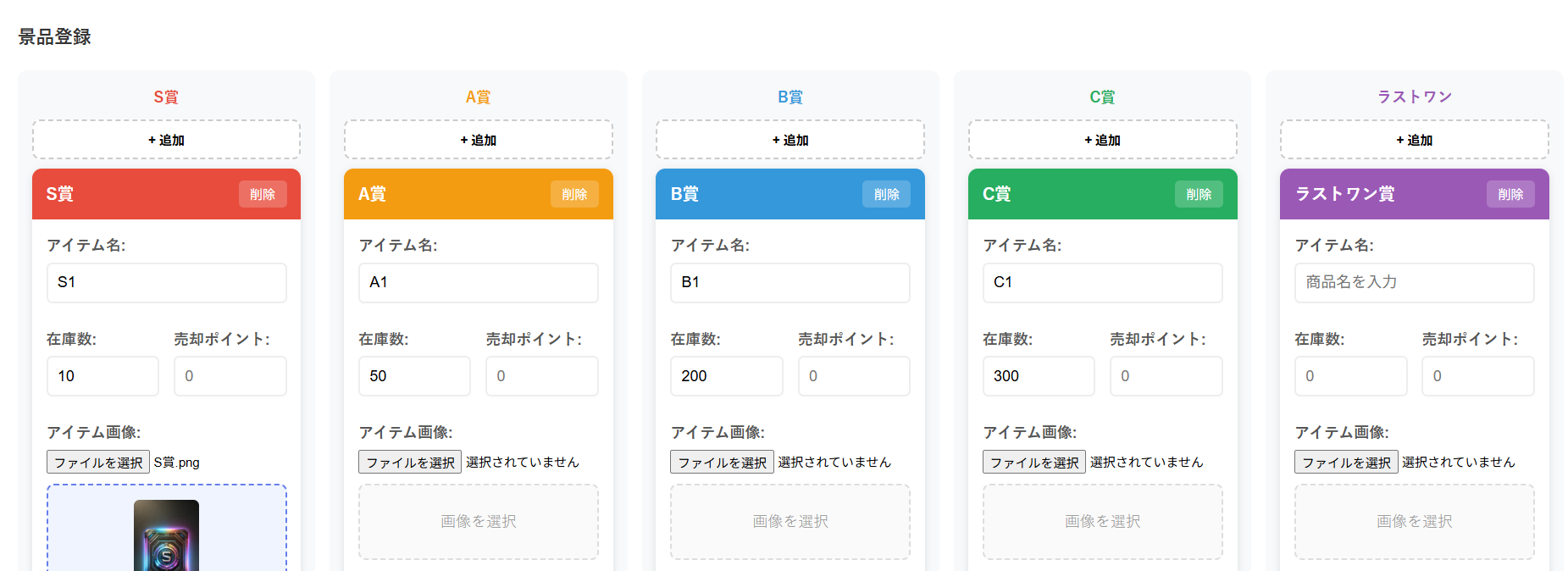Screen dimensions: 1568x571
Task: Focus the item name field containing S1
Action: [x=166, y=282]
